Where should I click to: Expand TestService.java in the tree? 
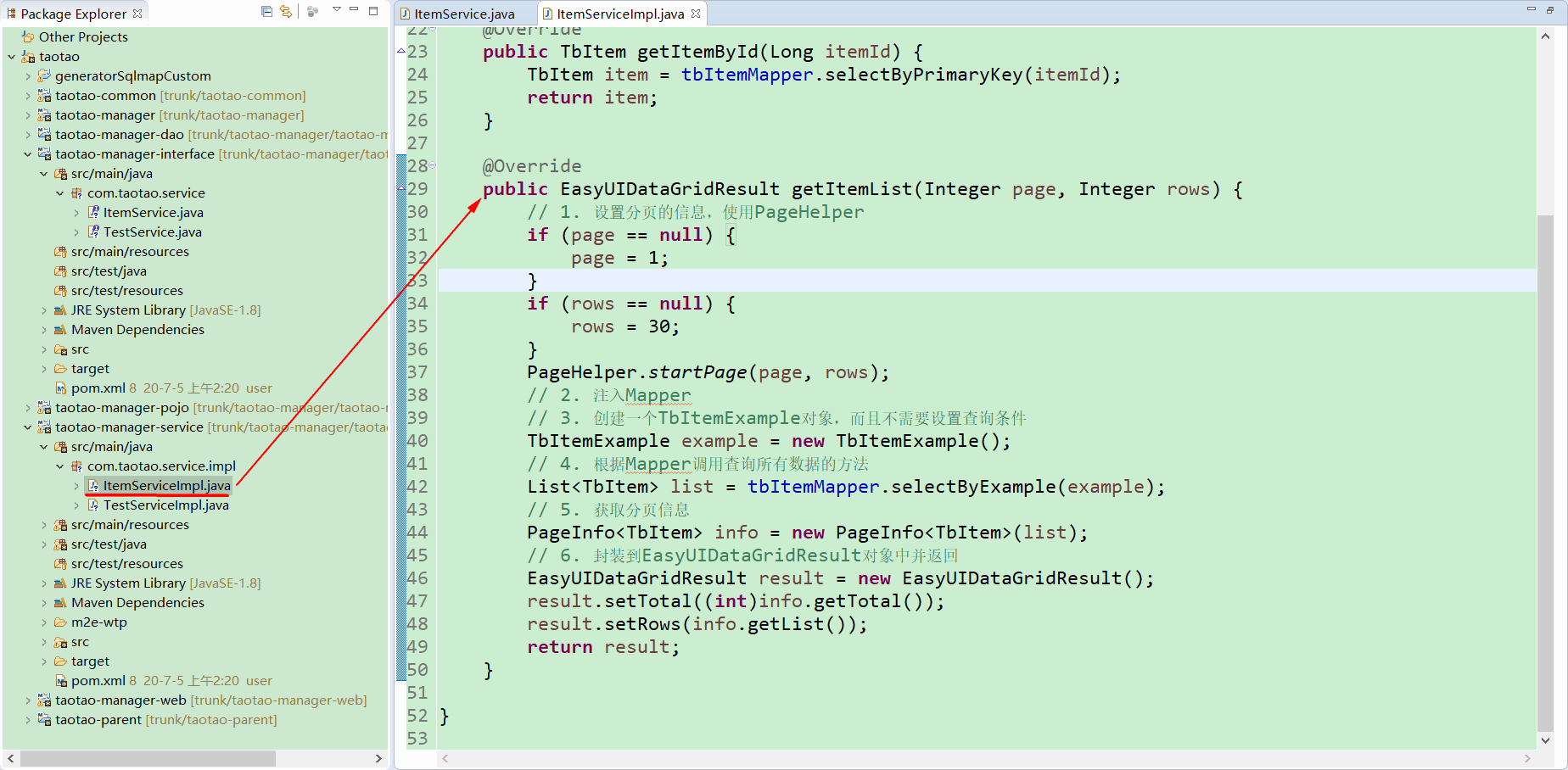pyautogui.click(x=76, y=232)
